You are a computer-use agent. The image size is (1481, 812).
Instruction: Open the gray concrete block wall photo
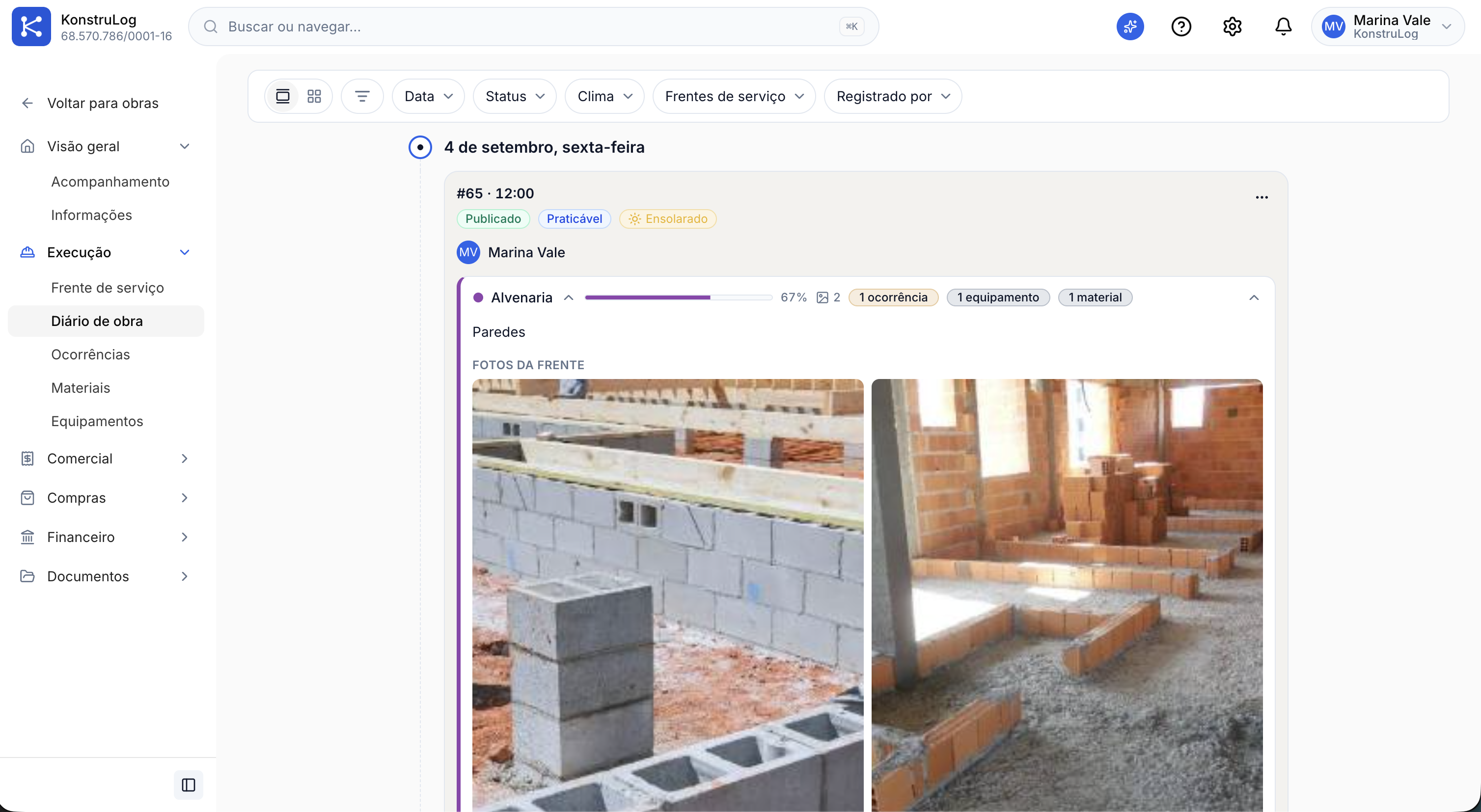(667, 595)
